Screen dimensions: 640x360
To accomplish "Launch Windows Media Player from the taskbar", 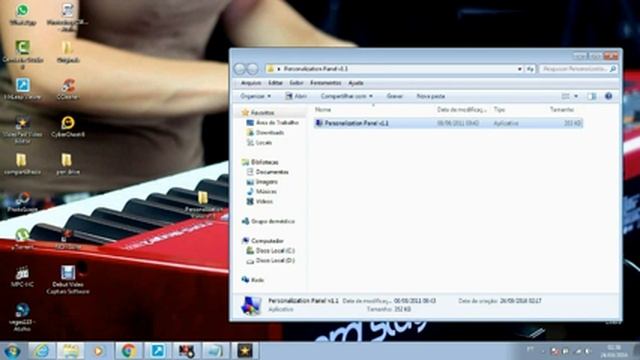I will tap(98, 351).
